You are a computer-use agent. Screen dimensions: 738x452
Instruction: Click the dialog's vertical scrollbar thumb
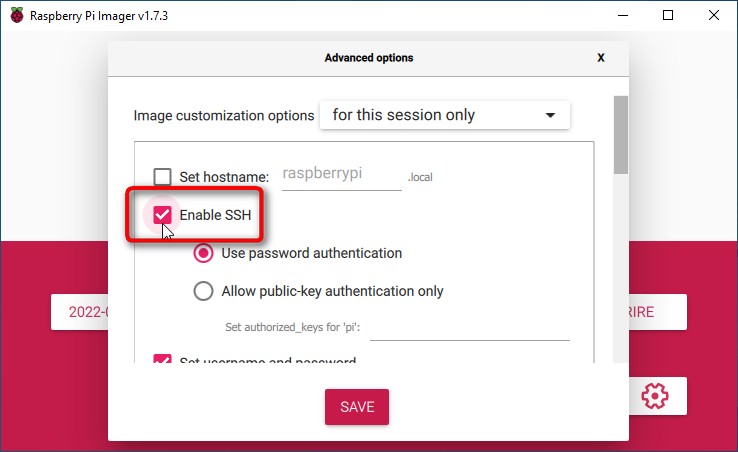621,135
